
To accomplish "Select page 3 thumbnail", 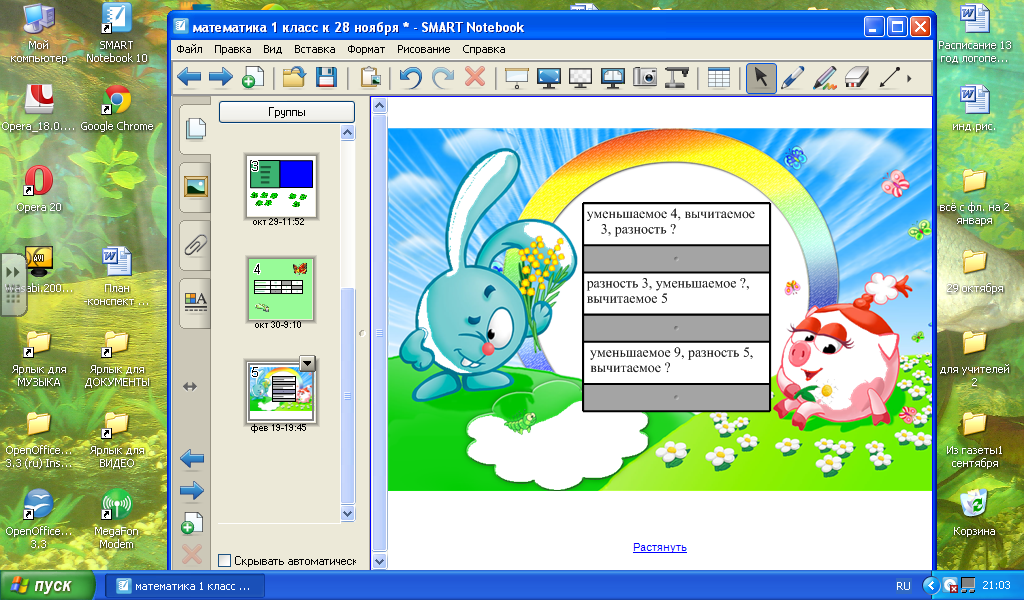I will (x=281, y=187).
